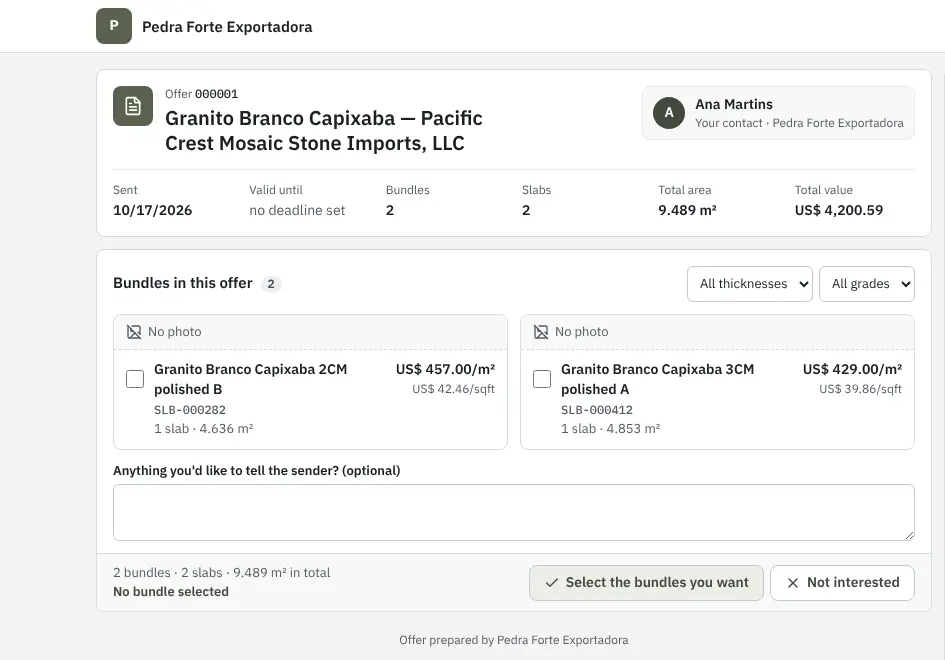Click the offer title Granito Branco Capixaba — Pacific Crest

coord(324,131)
